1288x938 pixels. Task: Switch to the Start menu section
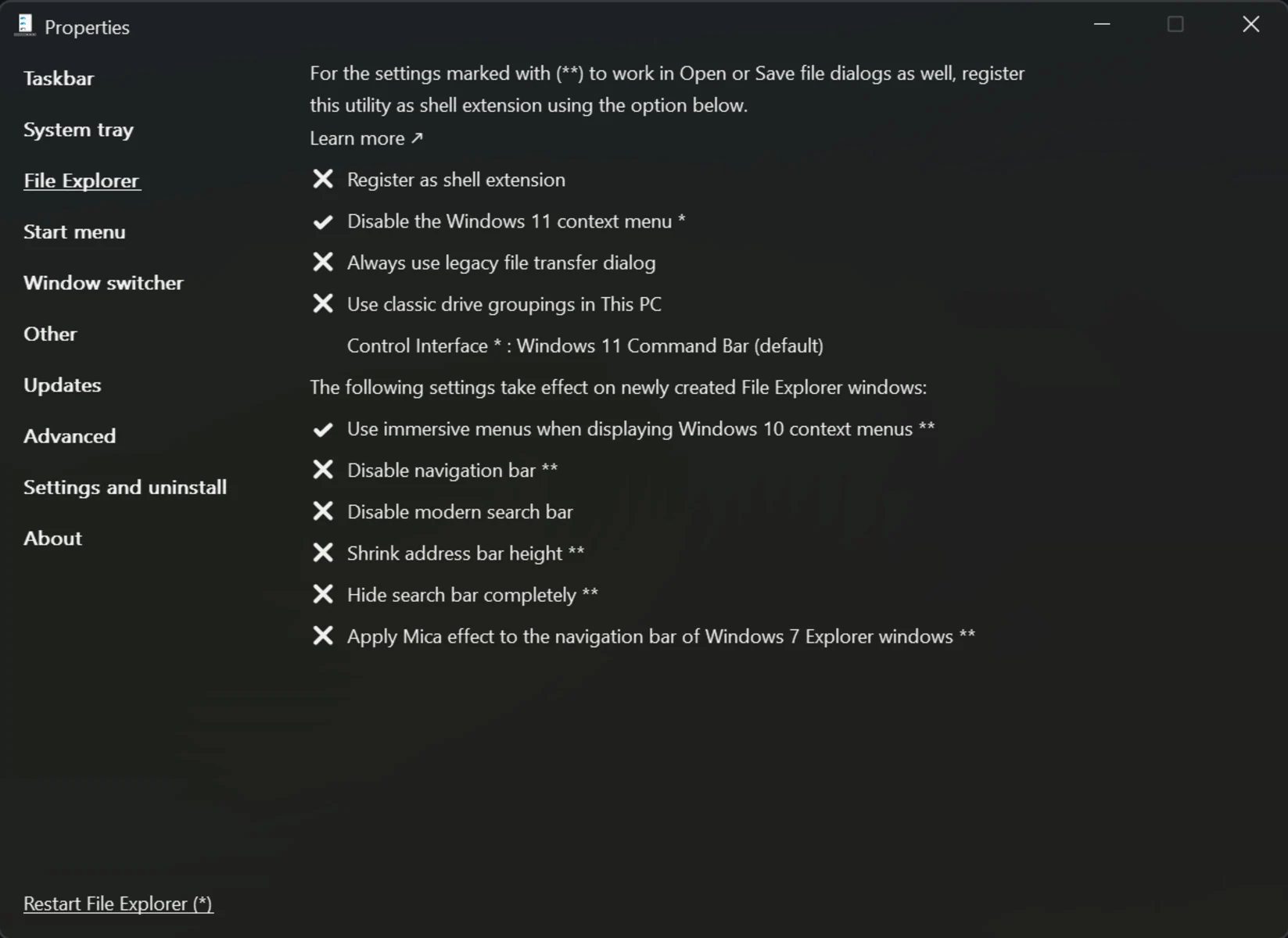pos(74,231)
